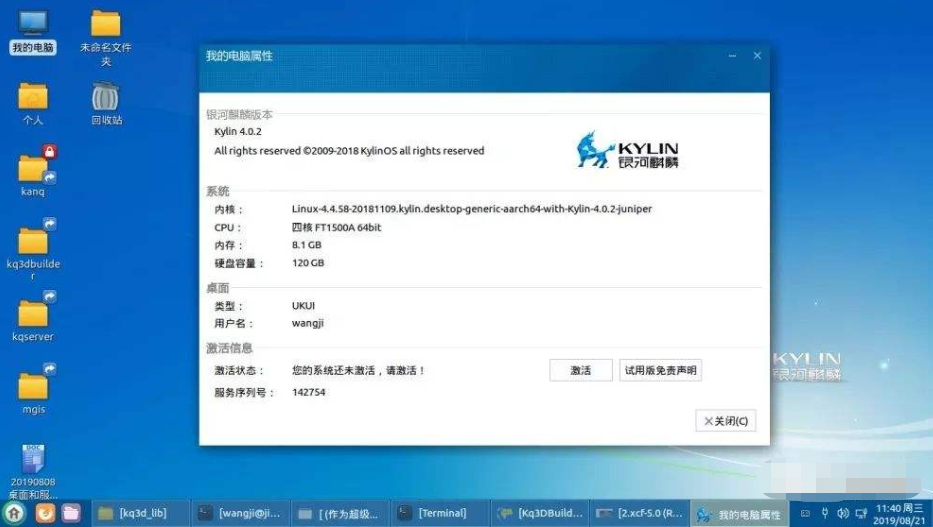Click the 8.1 GB memory value
This screenshot has width=933, height=527.
[306, 244]
